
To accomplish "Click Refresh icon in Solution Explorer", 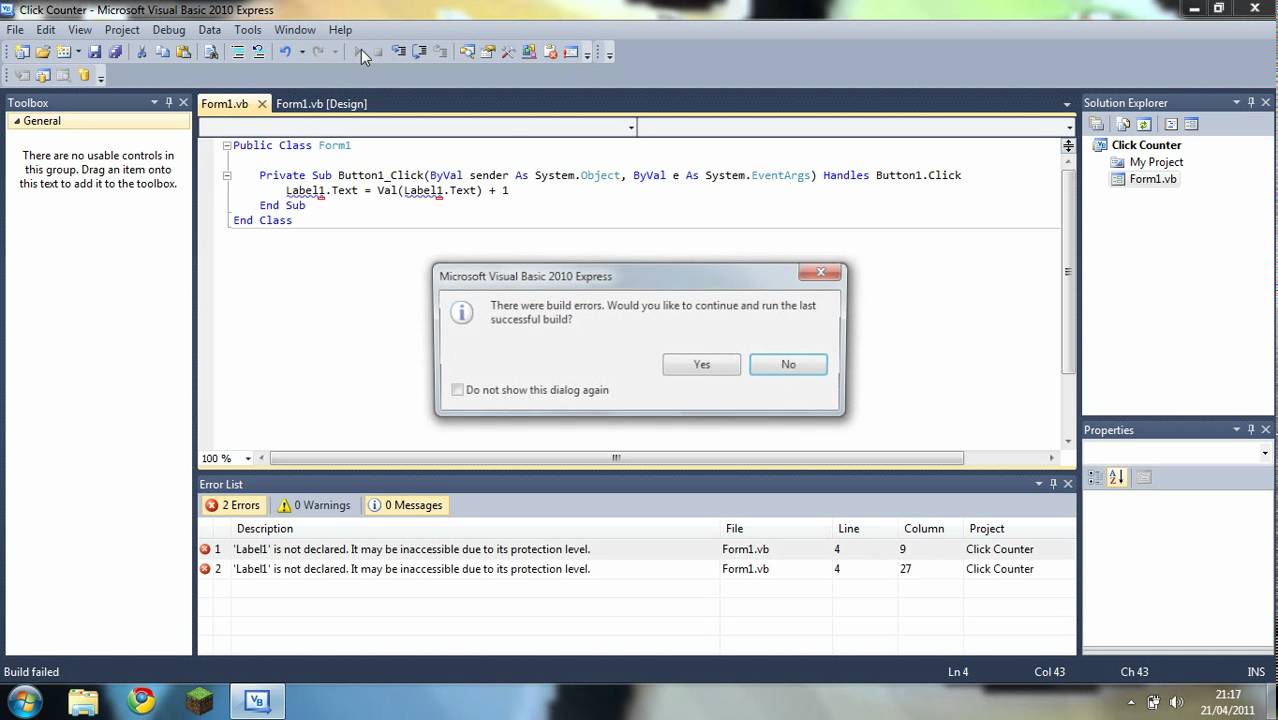I will pos(1144,124).
